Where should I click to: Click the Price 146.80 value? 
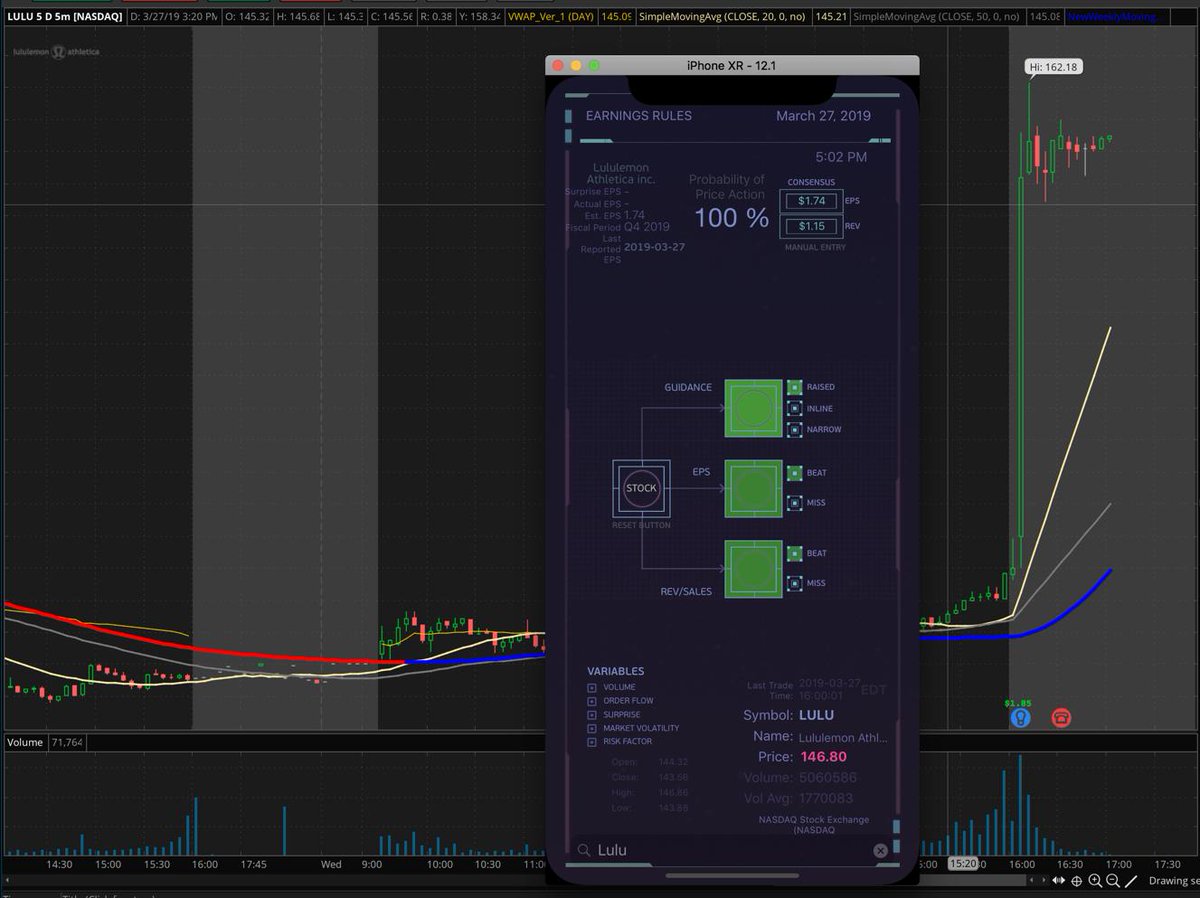[x=824, y=757]
